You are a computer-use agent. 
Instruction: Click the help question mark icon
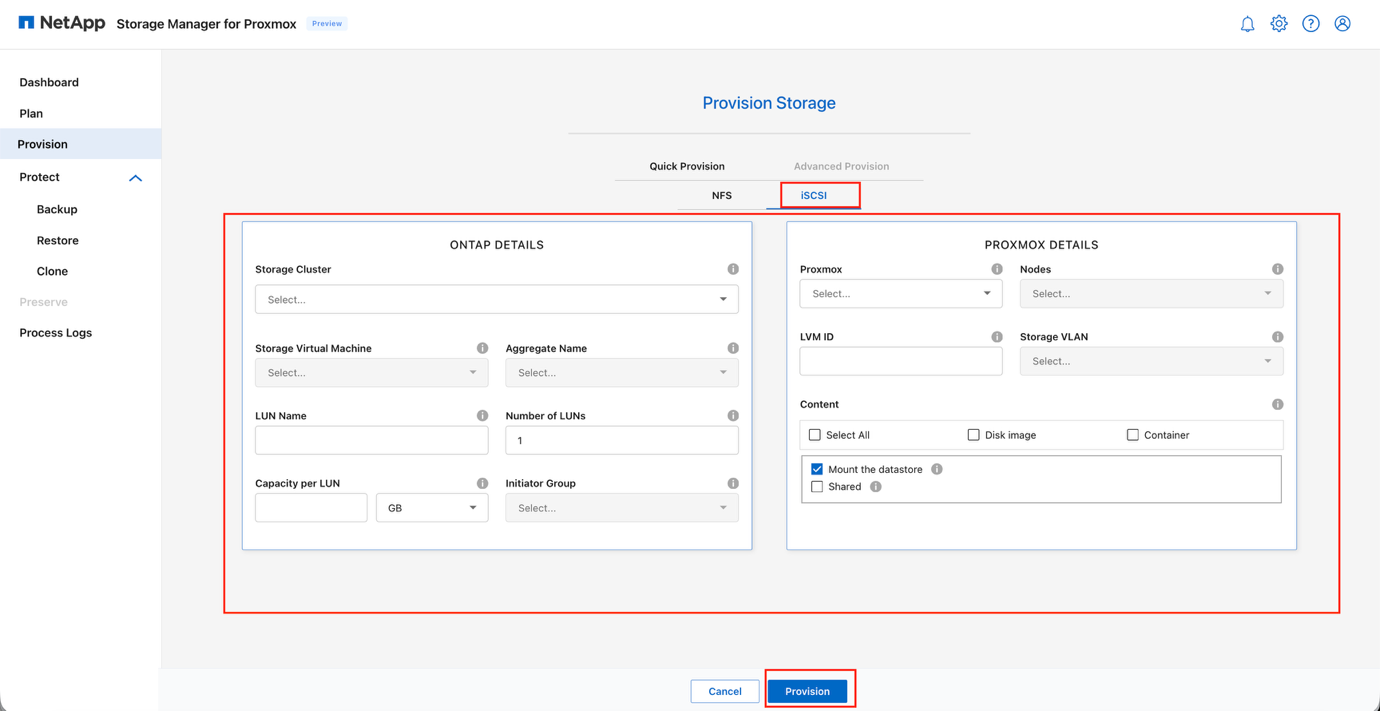pyautogui.click(x=1311, y=23)
